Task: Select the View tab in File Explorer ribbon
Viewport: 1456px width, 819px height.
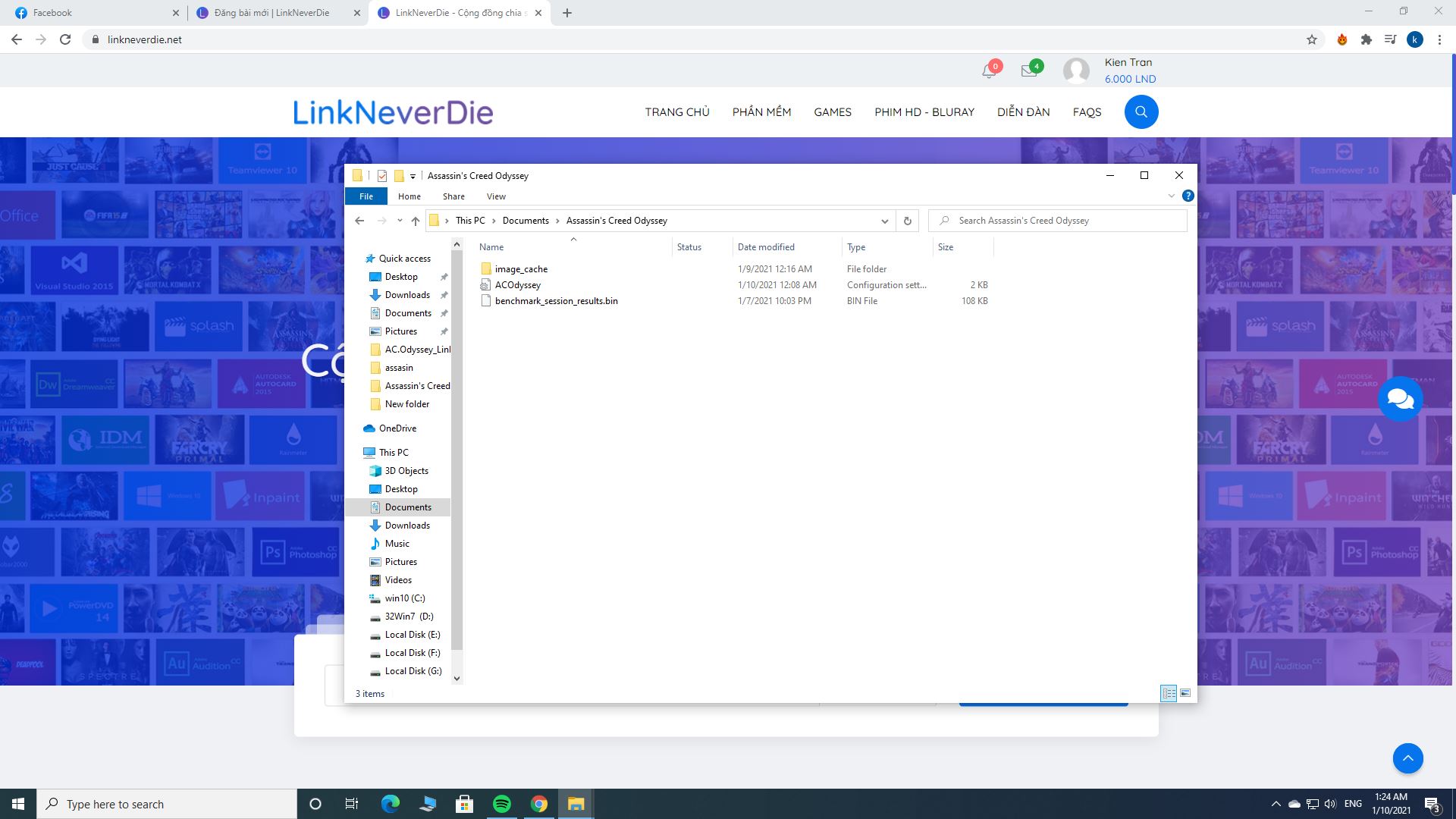Action: click(x=496, y=196)
